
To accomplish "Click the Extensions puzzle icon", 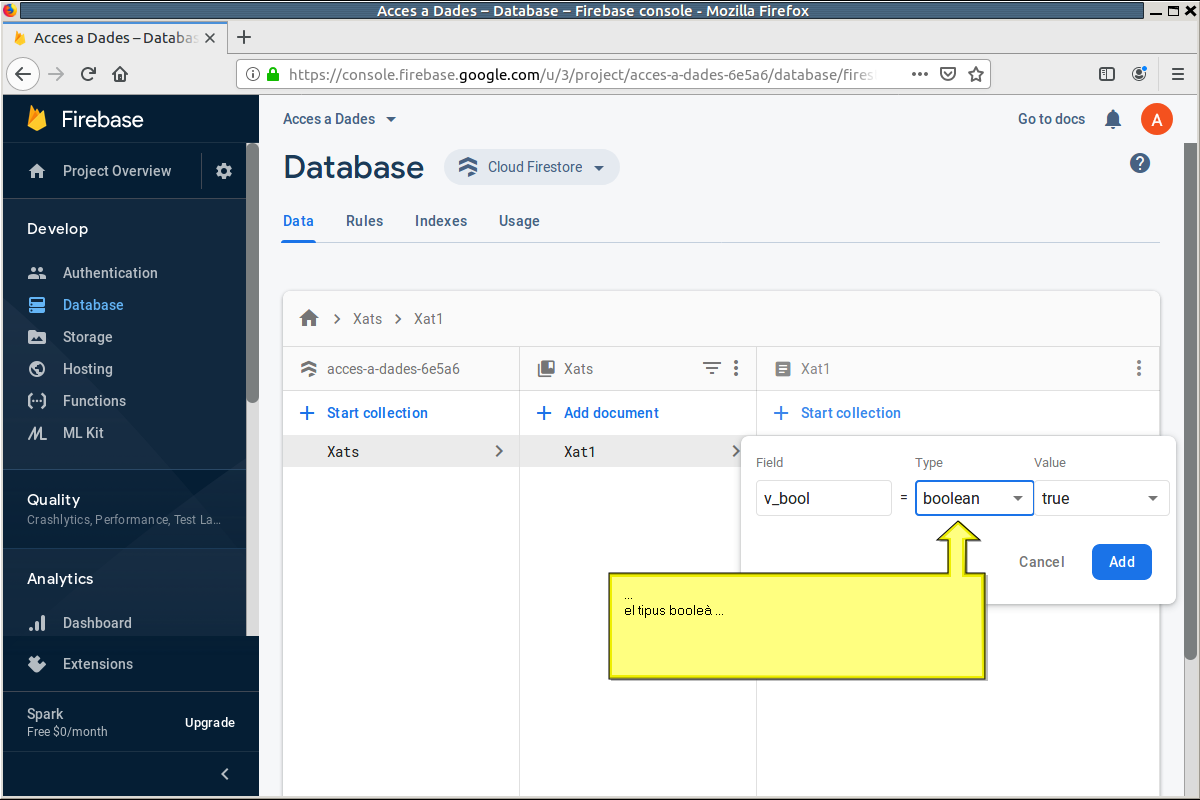I will click(x=37, y=664).
